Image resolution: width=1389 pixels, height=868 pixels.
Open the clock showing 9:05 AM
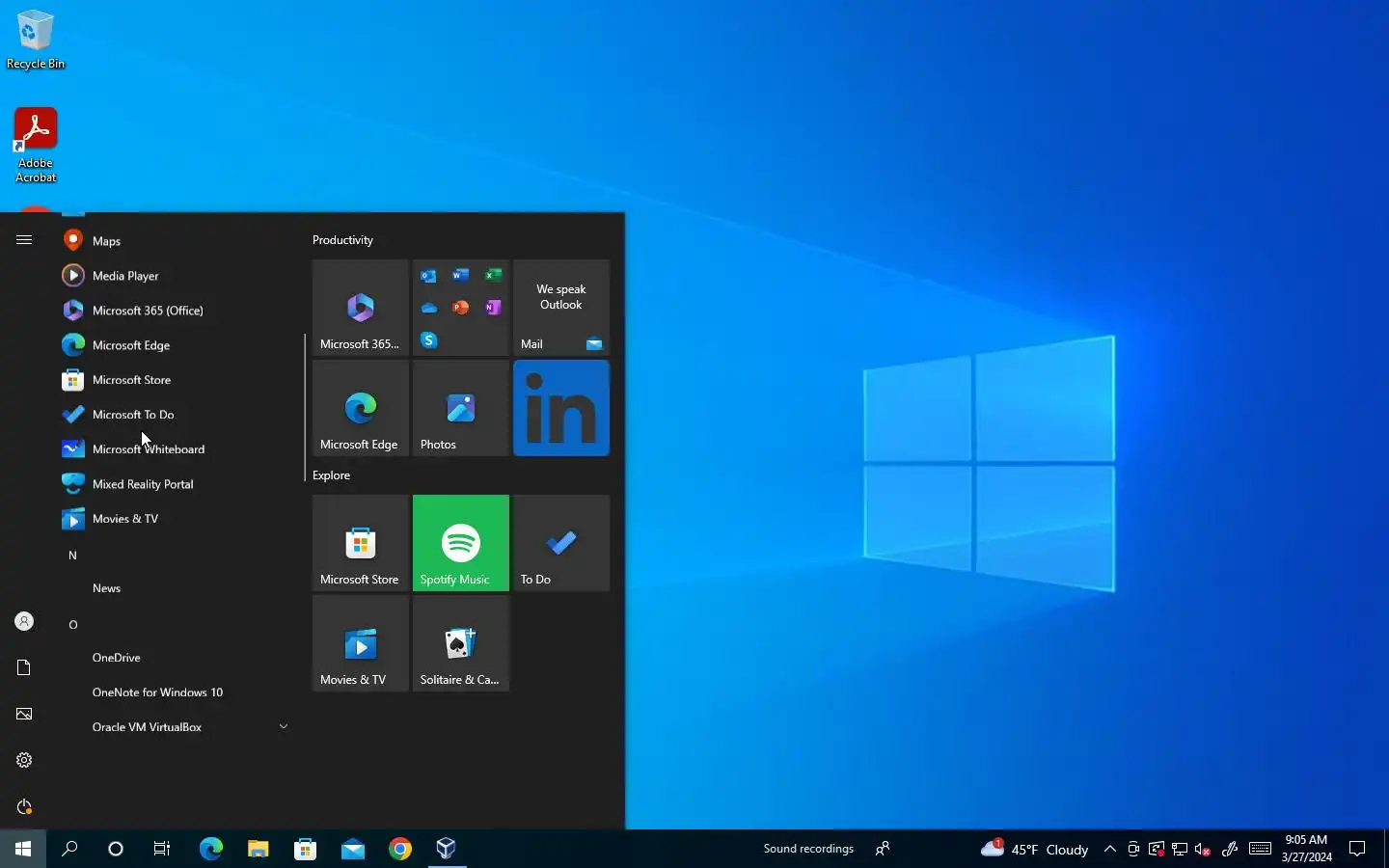click(1306, 849)
